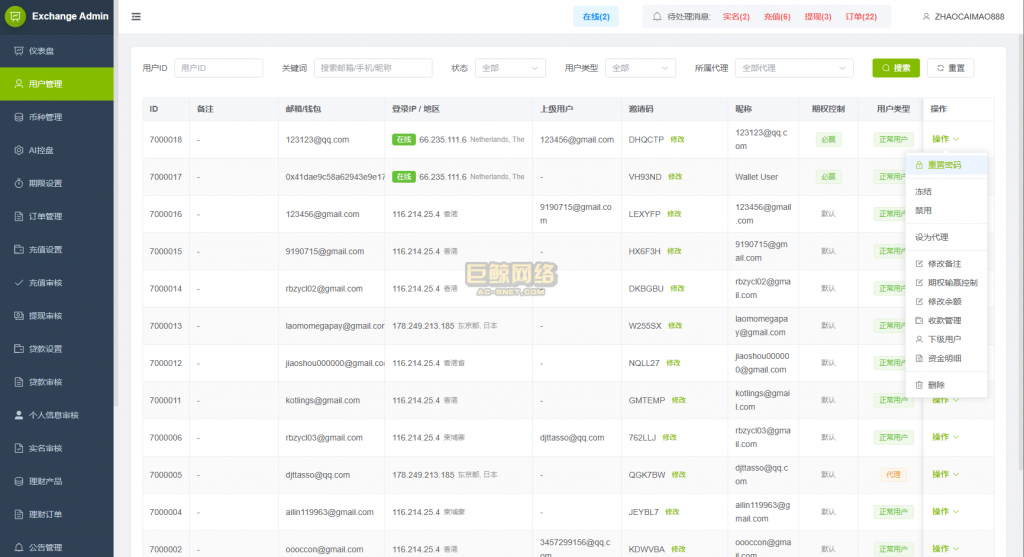Screen dimensions: 1024x557
Task: Click the 充值审核 checkmark icon in sidebar
Action: coord(18,282)
